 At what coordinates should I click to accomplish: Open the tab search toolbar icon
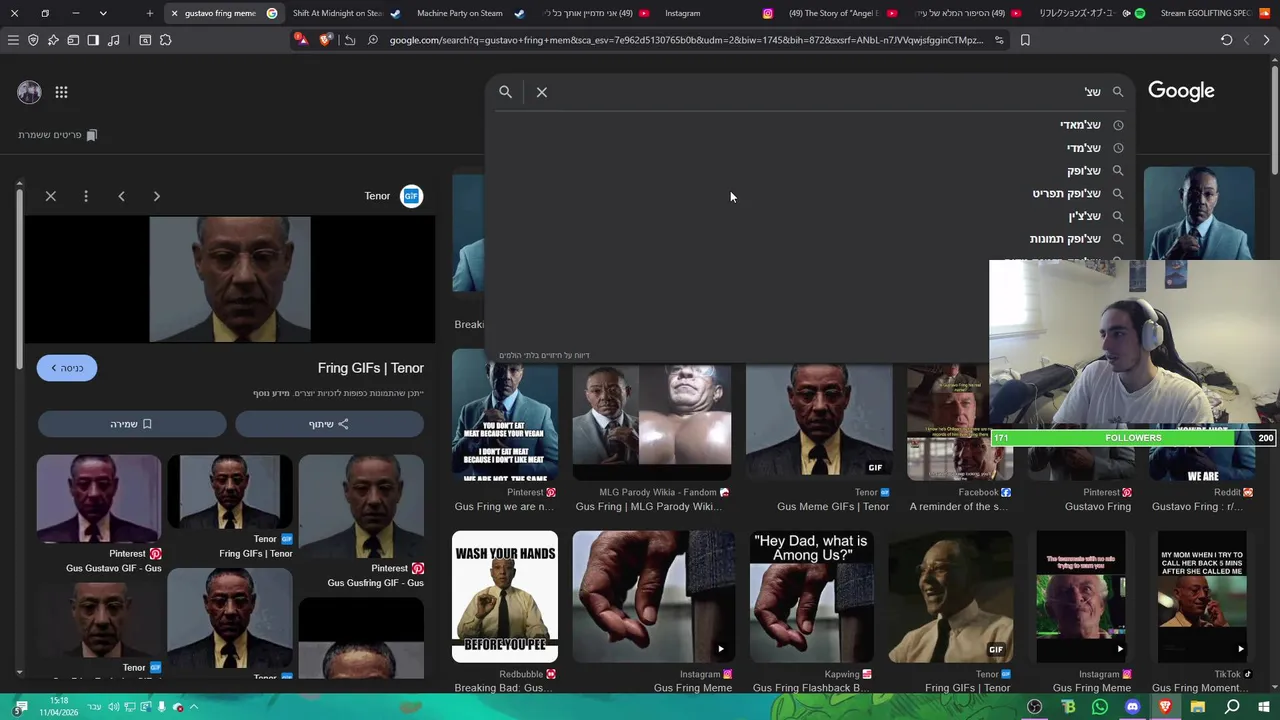pos(145,40)
